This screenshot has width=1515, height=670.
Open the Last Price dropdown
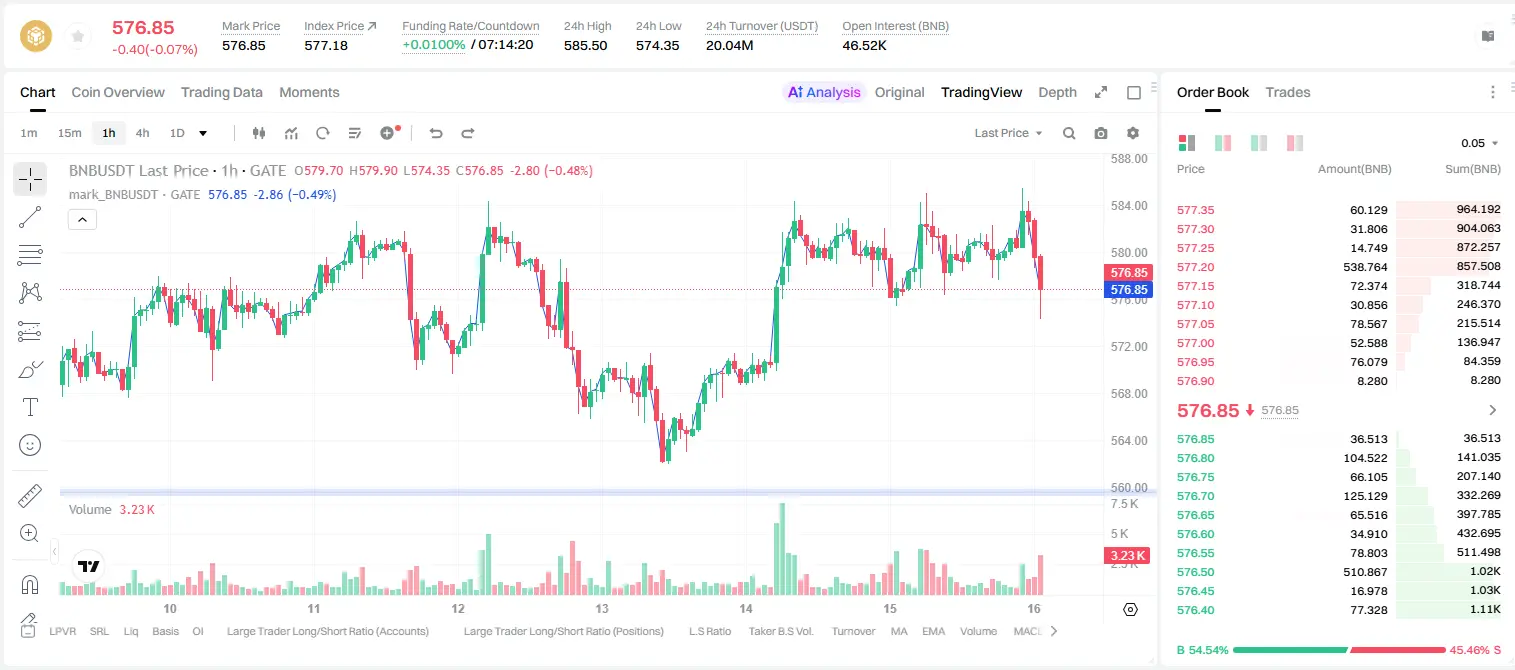(1008, 133)
